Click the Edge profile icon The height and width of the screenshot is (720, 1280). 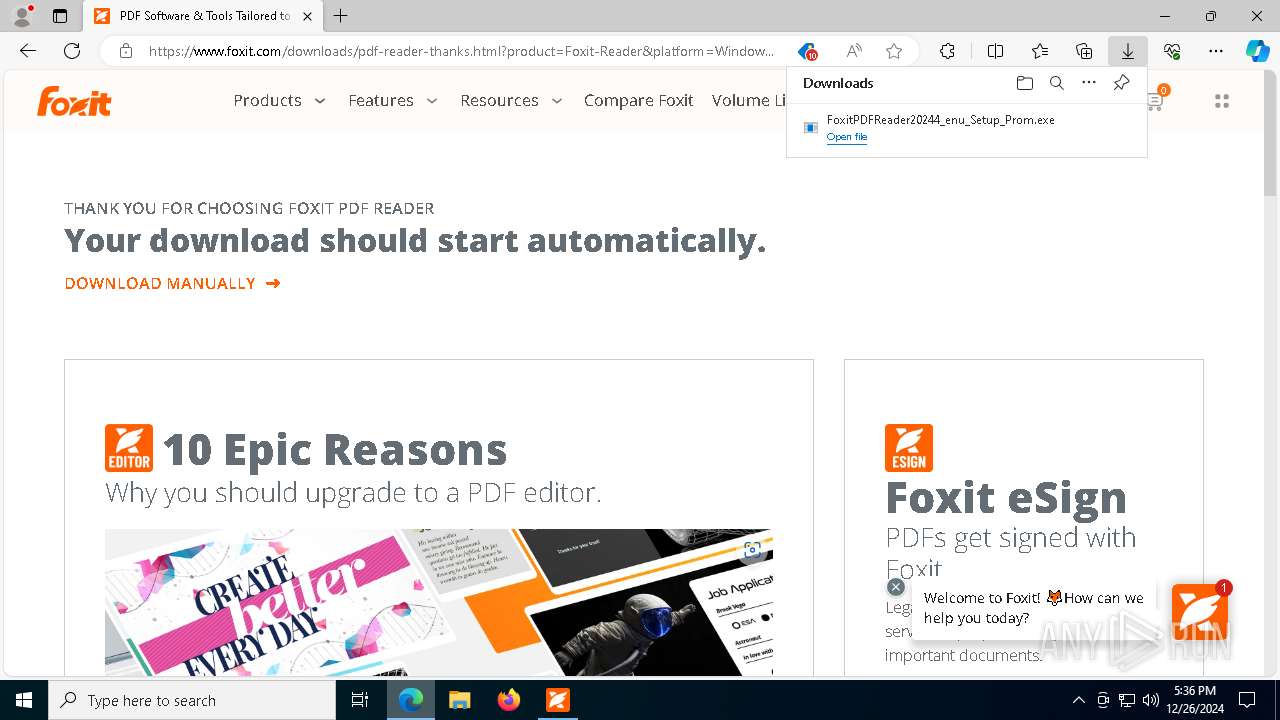tap(22, 16)
